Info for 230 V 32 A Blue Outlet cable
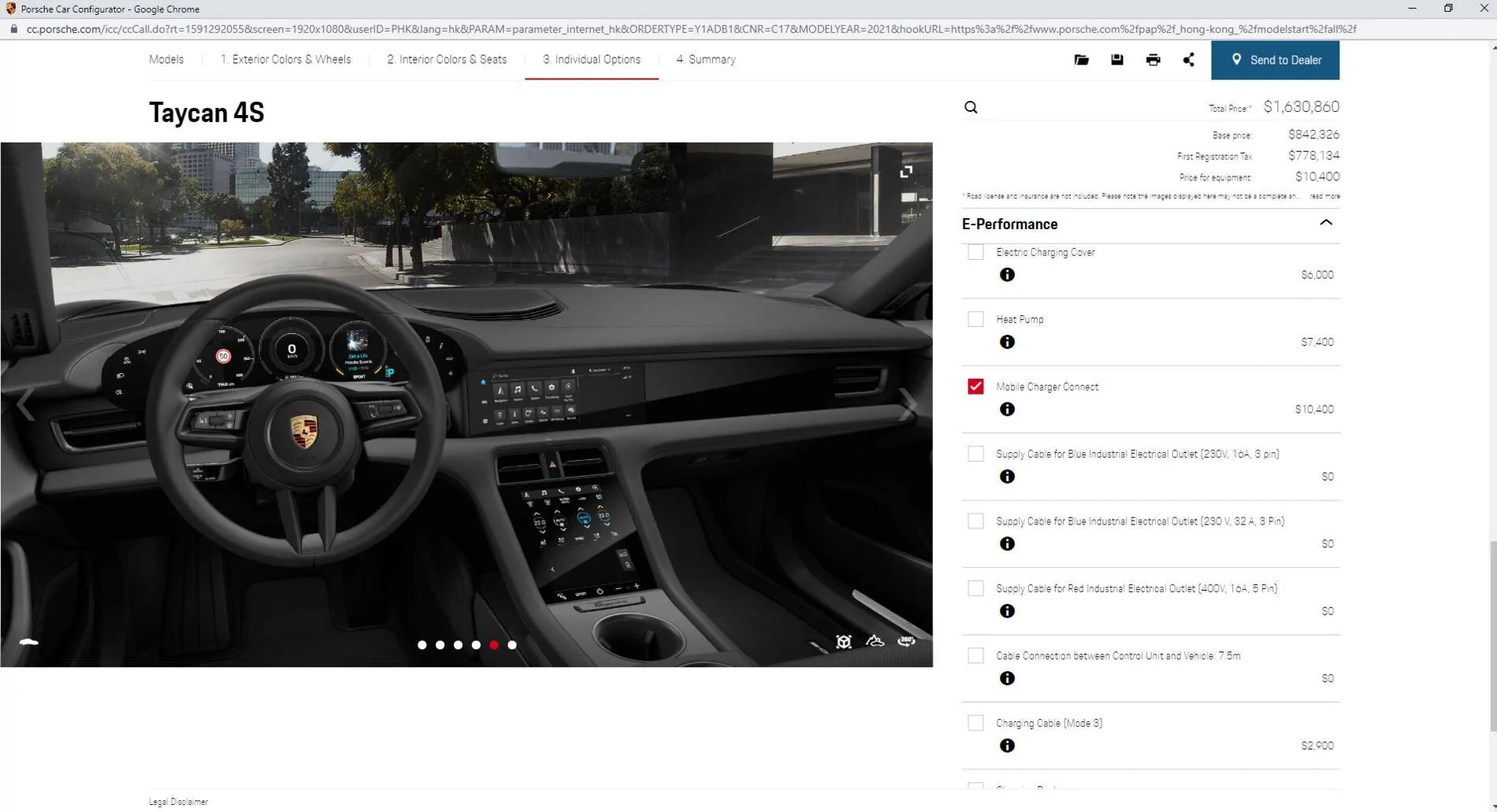Image resolution: width=1497 pixels, height=812 pixels. [1007, 544]
